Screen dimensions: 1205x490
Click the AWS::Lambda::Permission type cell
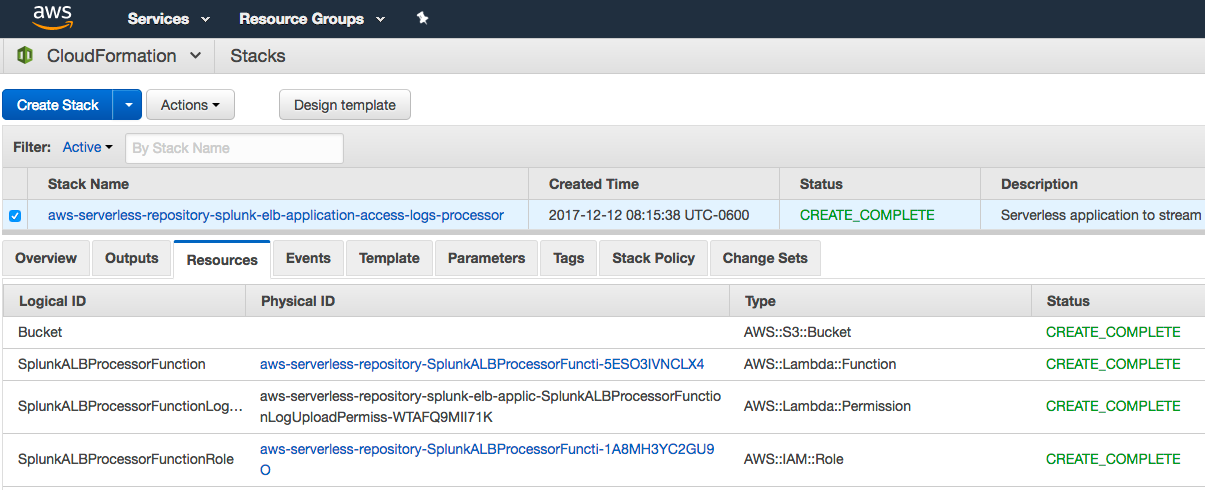[827, 406]
